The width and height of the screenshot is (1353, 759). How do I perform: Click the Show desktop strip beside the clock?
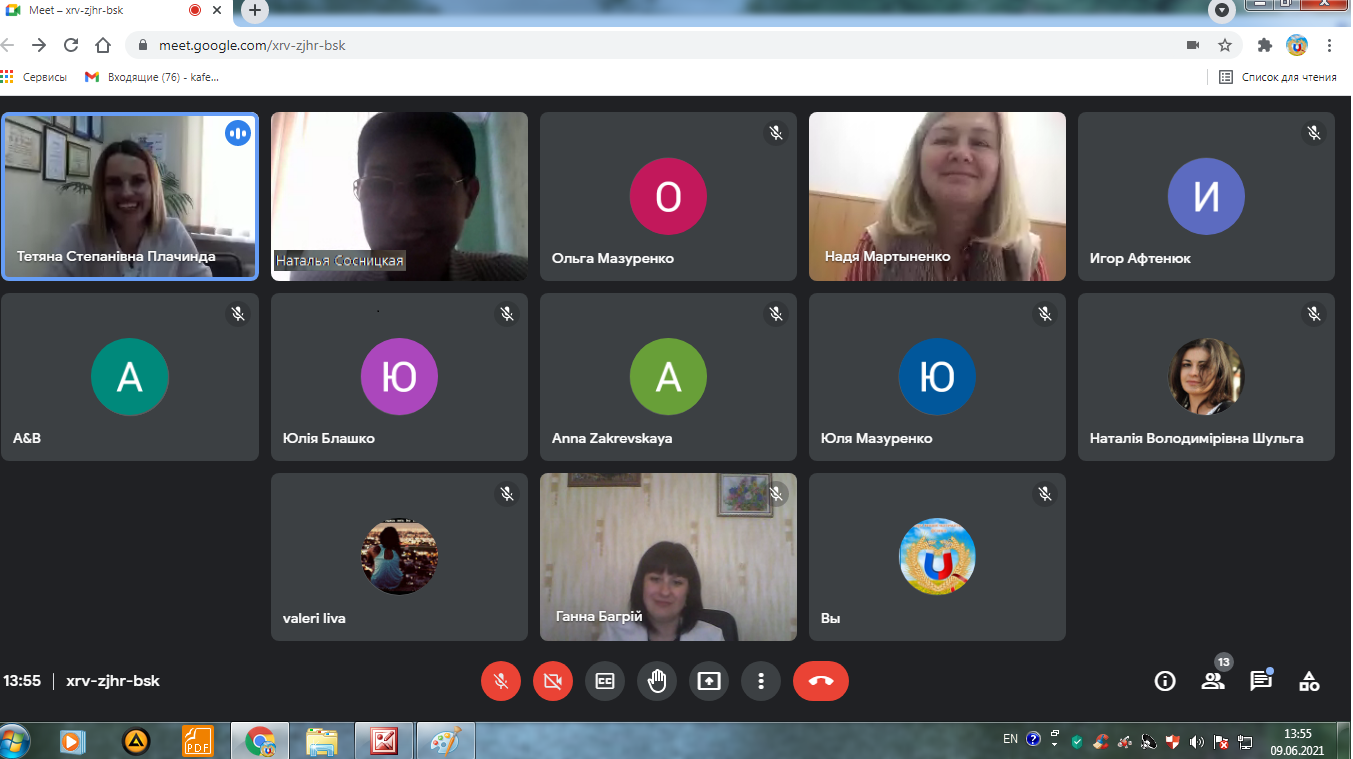1345,742
